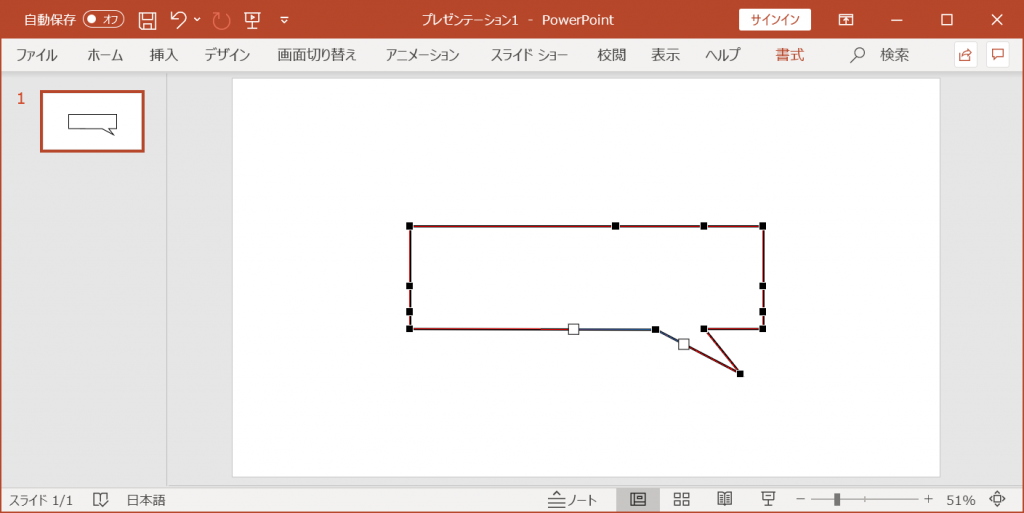Click 日本語 language indicator
Viewport: 1024px width, 513px height.
coord(146,500)
